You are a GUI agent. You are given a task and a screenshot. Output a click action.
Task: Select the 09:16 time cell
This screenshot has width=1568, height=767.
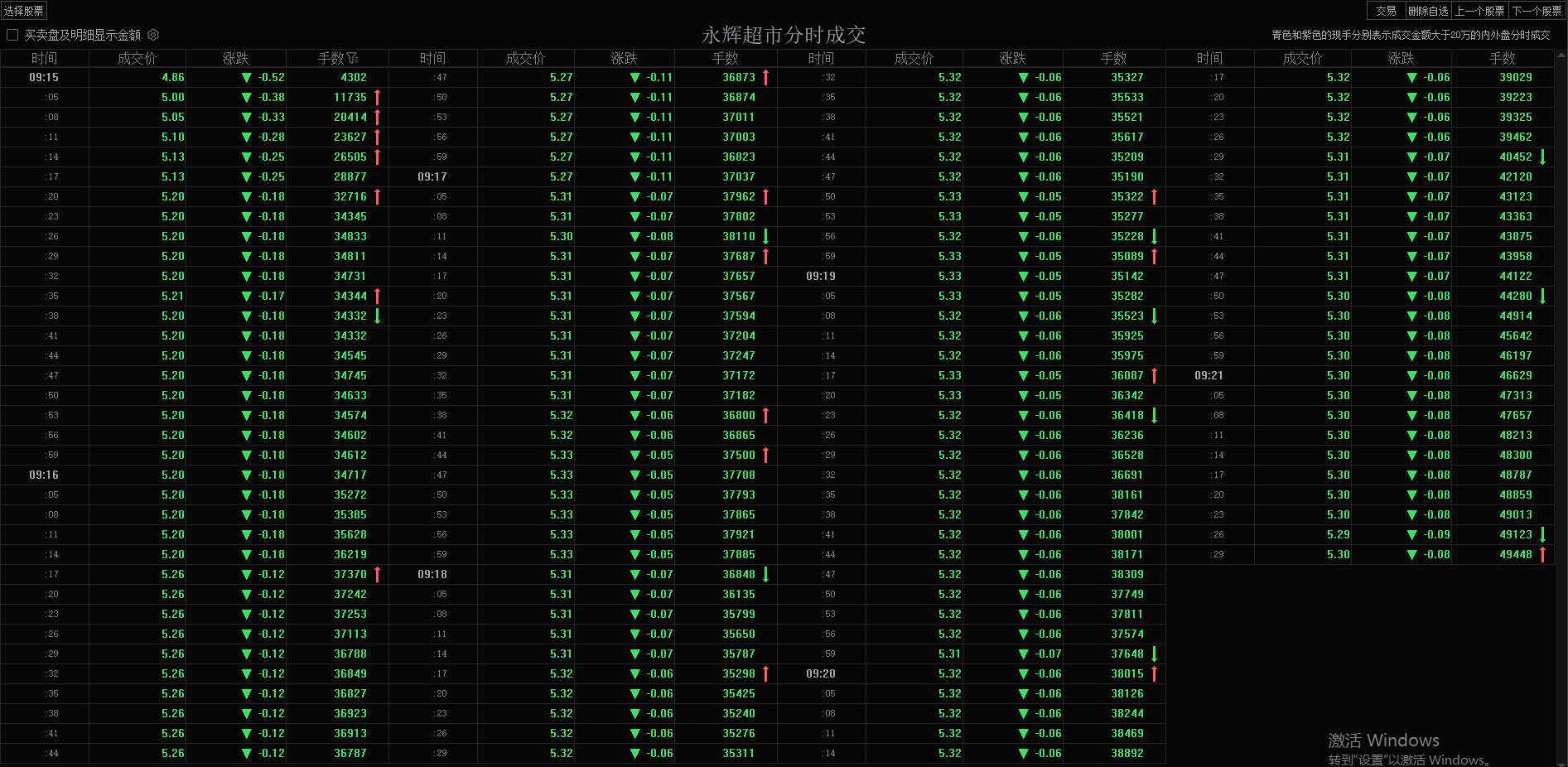pyautogui.click(x=44, y=475)
